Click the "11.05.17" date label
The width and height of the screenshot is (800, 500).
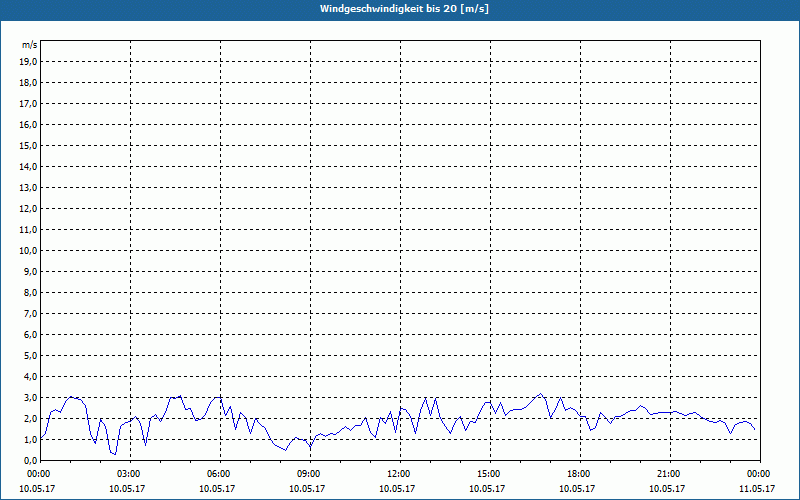[757, 489]
